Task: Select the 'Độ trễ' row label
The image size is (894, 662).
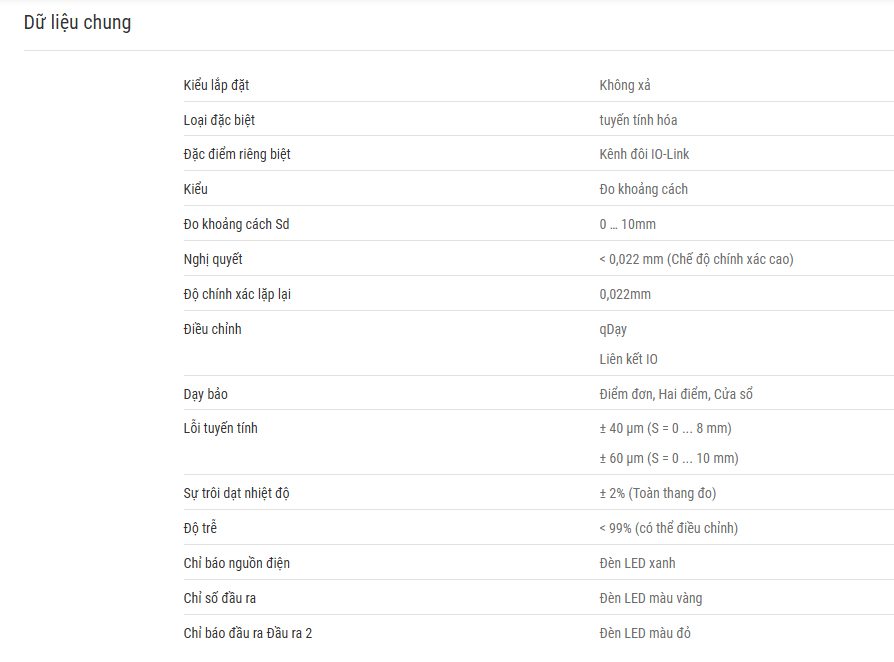Action: pyautogui.click(x=200, y=528)
